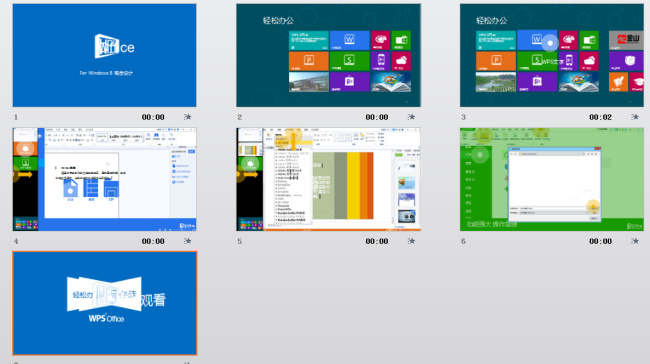Screen dimensions: 650x364
Task: Select slide 5 thumbnail with orange stripes
Action: (328, 179)
